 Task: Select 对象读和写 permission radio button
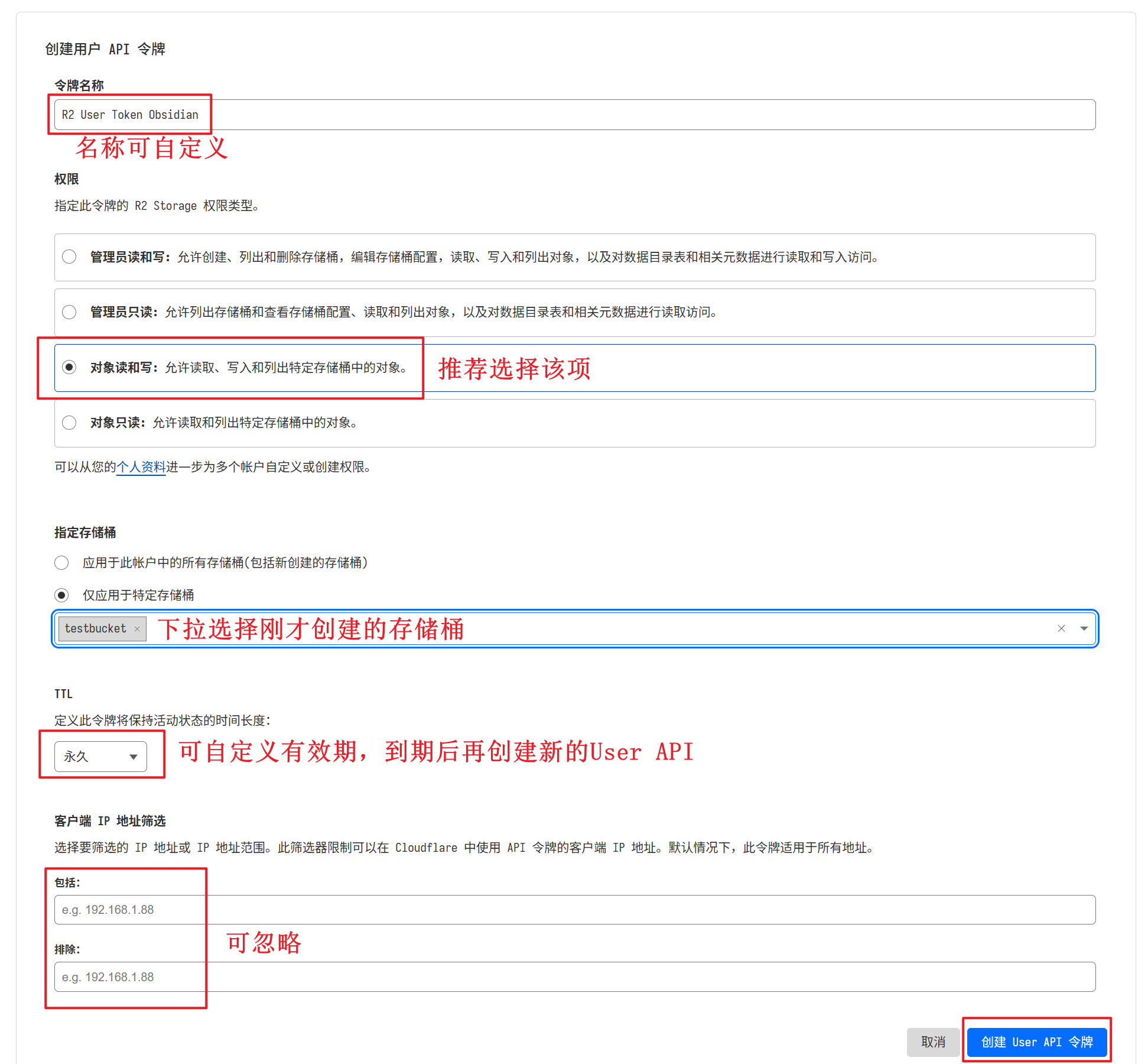(69, 367)
